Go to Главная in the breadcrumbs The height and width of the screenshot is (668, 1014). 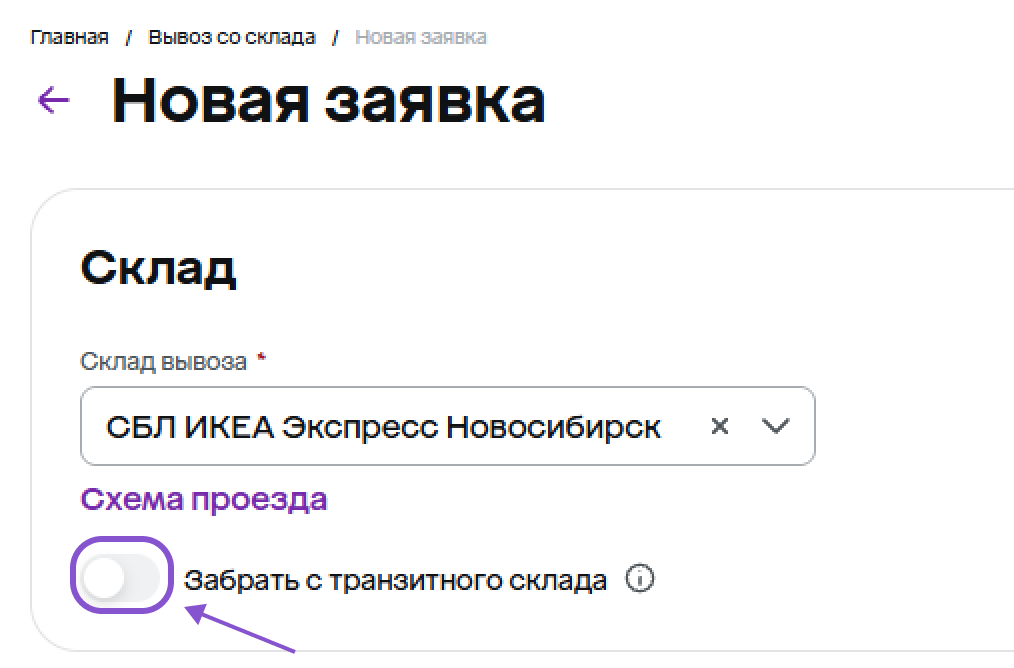[x=70, y=38]
